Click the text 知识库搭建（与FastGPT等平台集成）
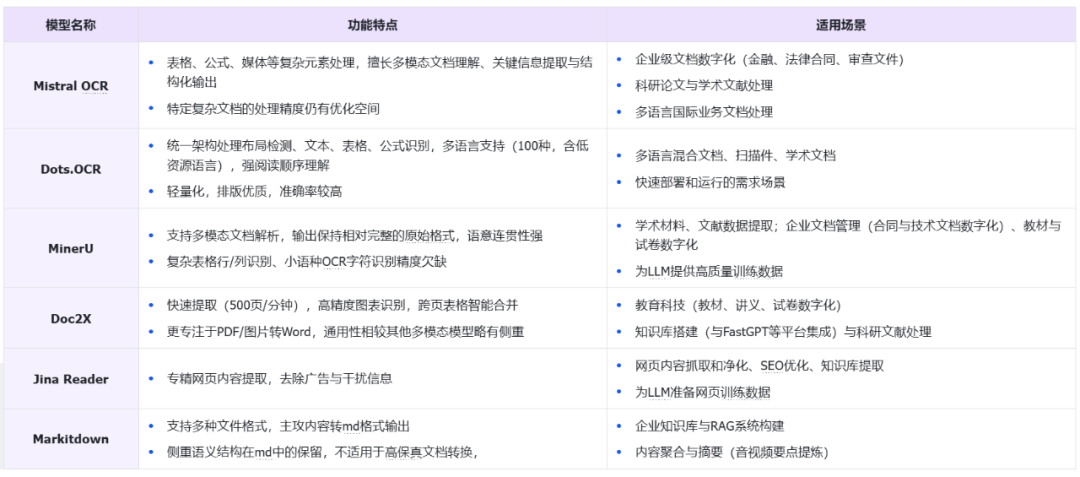This screenshot has height=477, width=1080. [x=783, y=332]
